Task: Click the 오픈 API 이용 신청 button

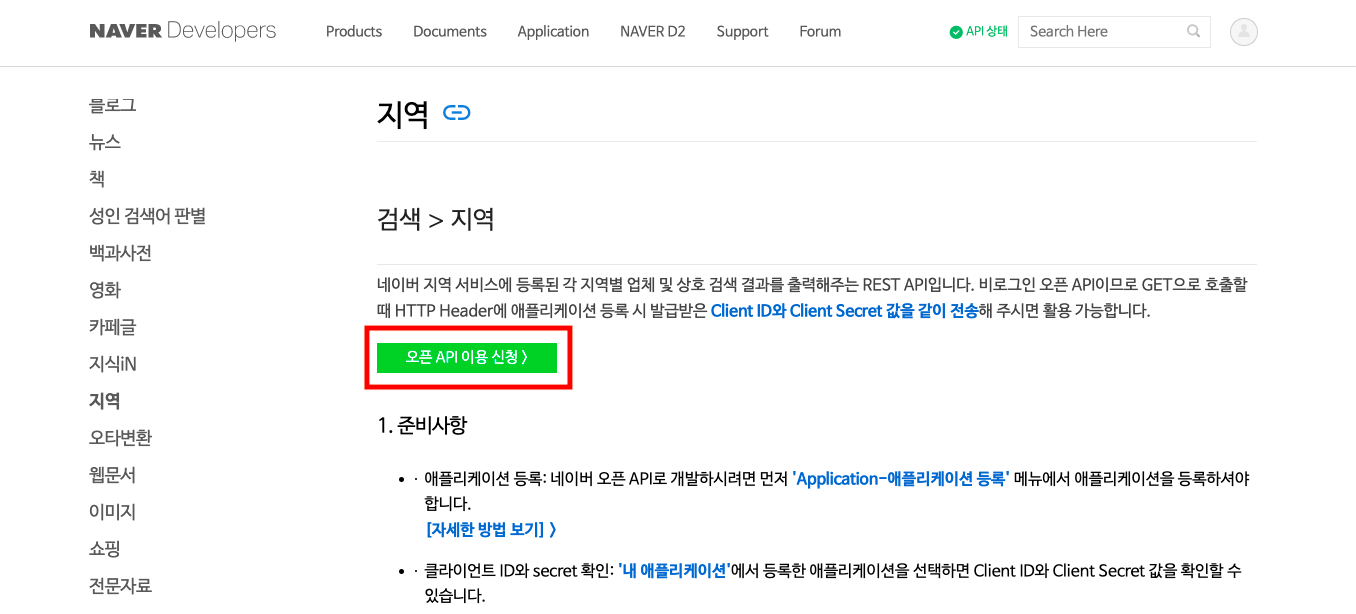Action: (x=467, y=357)
